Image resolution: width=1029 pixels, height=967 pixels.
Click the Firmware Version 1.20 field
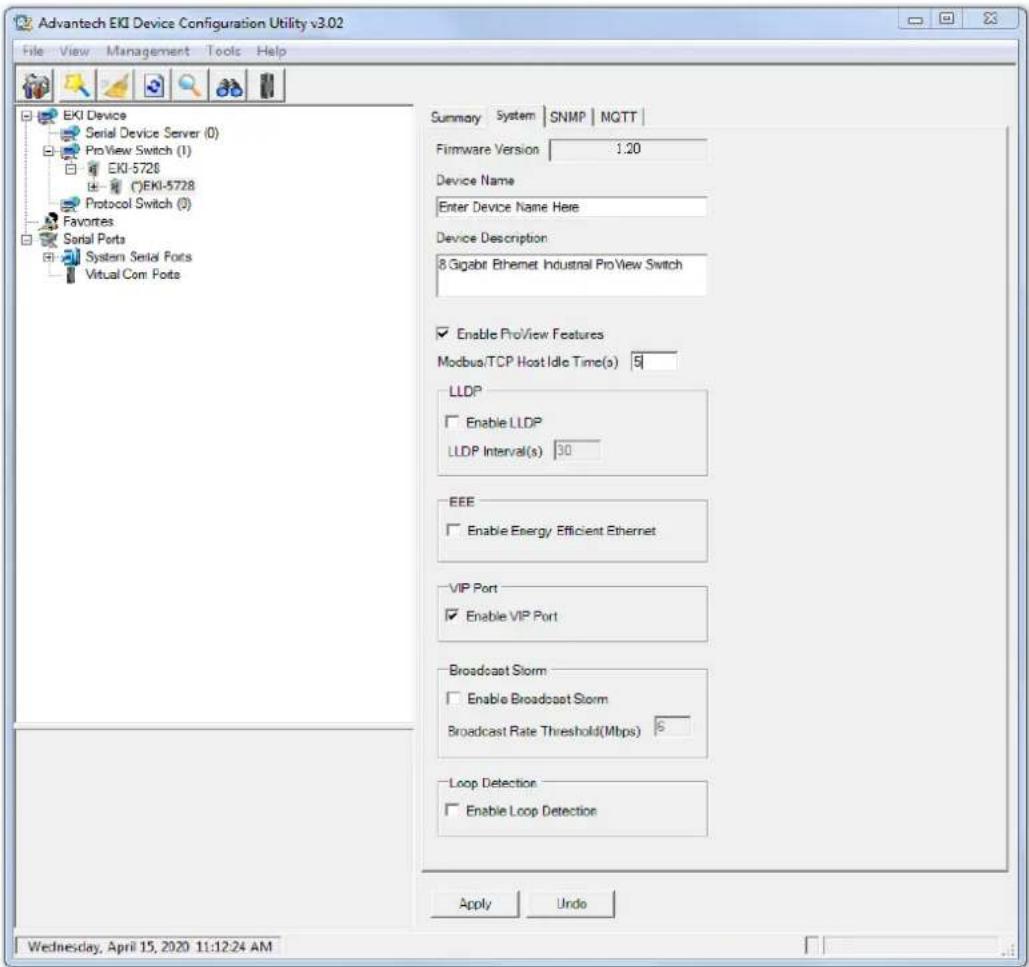tap(628, 150)
